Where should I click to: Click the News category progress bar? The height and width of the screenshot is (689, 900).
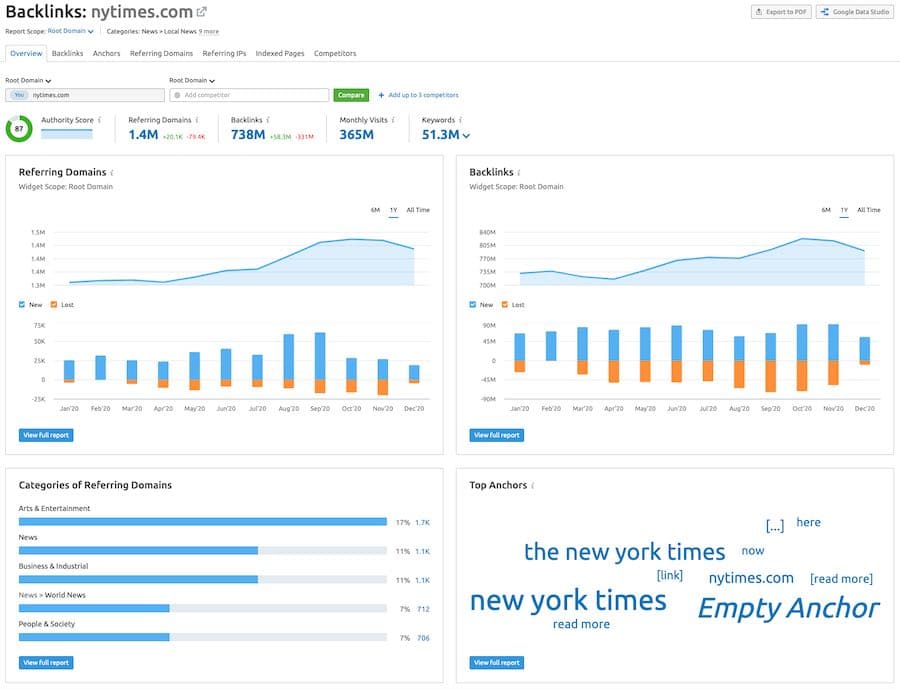203,551
